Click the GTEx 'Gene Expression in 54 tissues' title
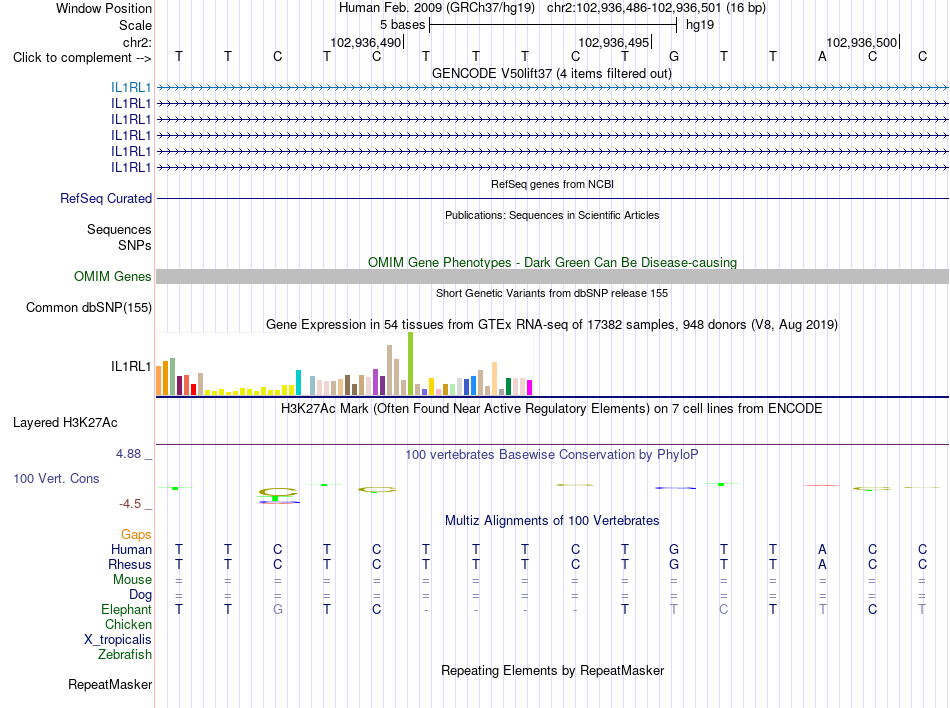This screenshot has height=708, width=950. [x=552, y=325]
